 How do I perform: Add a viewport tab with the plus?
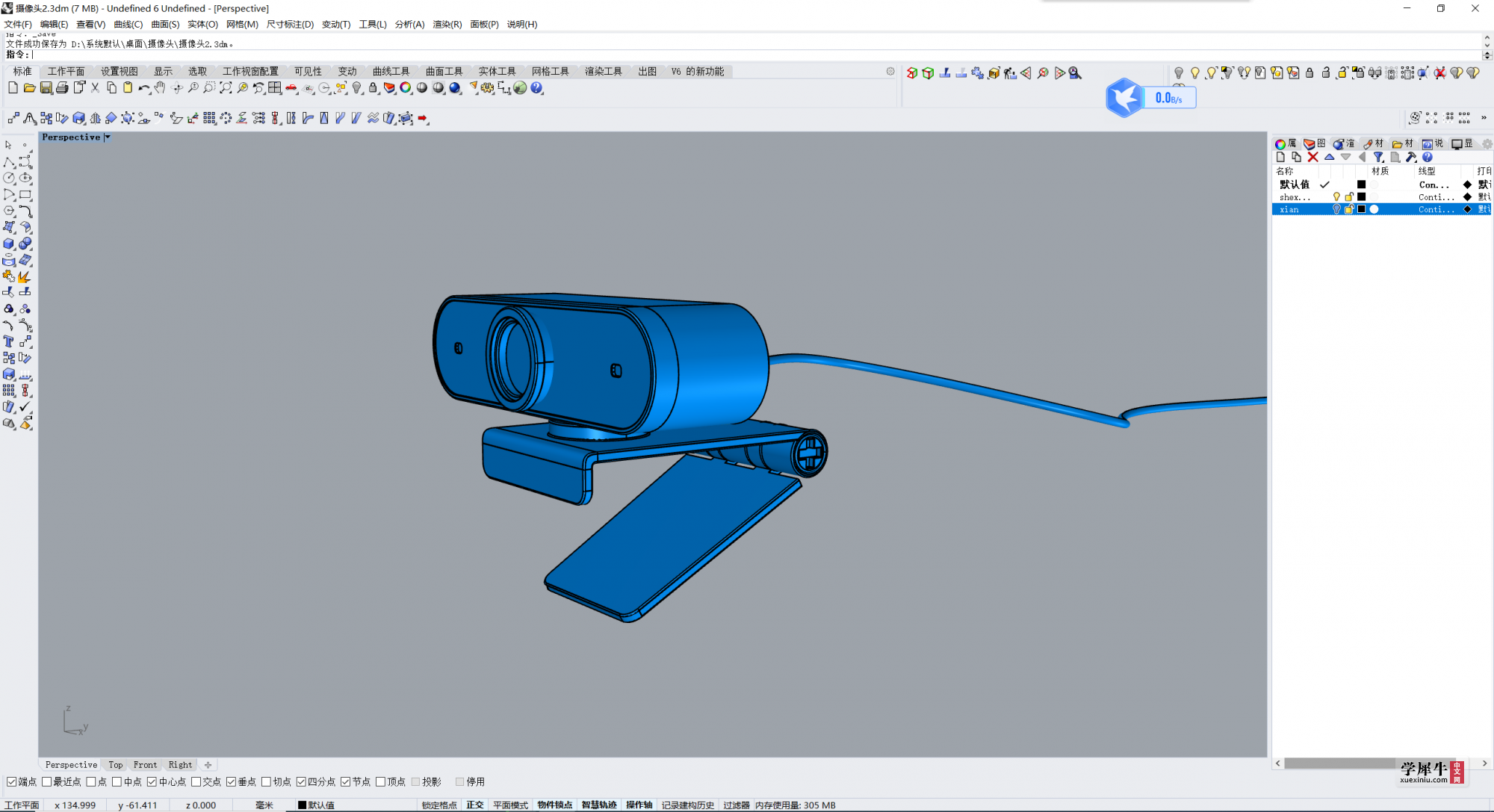208,764
